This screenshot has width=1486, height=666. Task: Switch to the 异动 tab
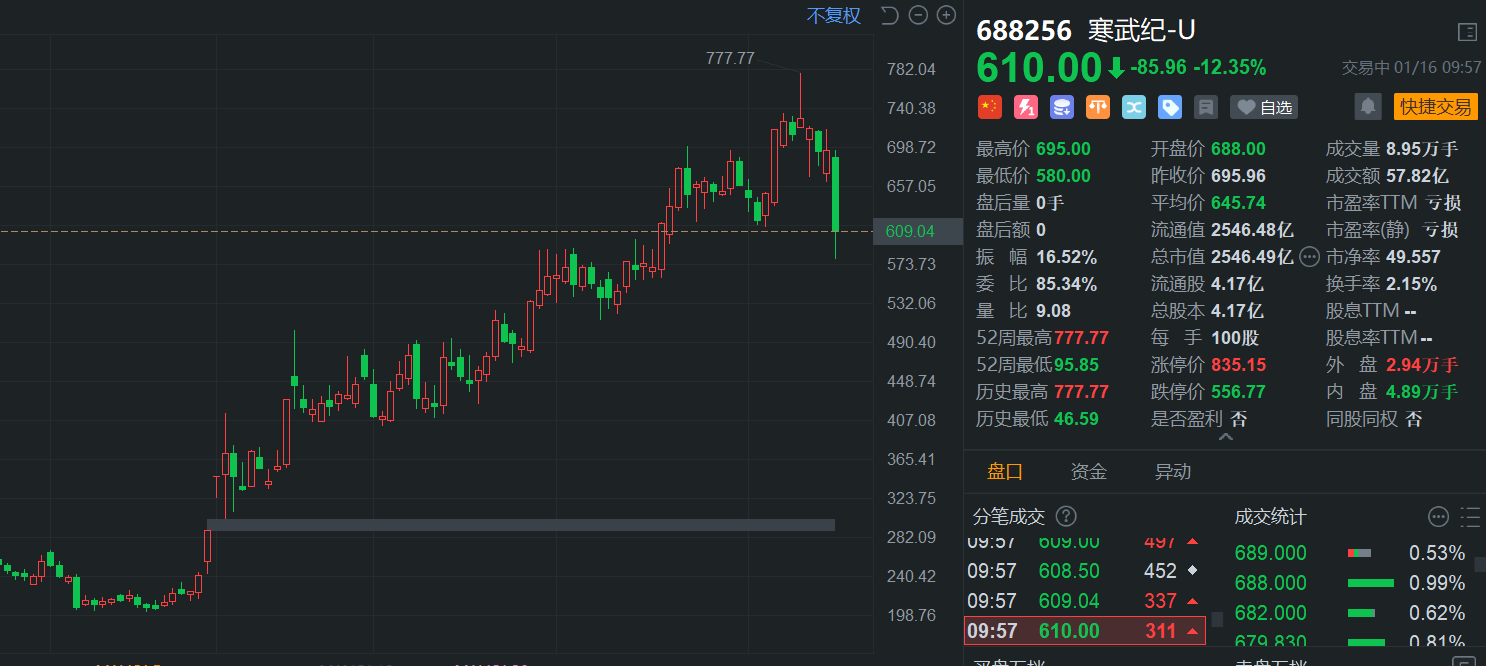pos(1172,472)
